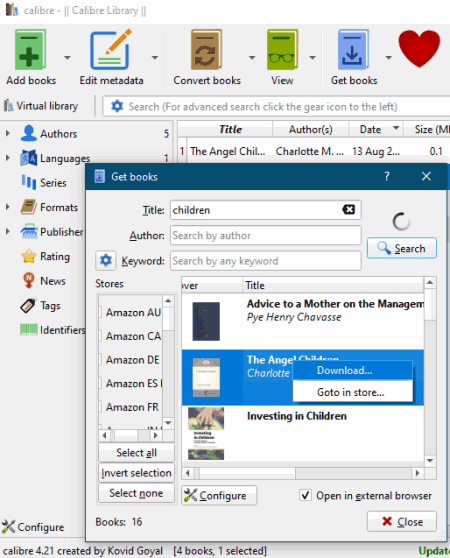
Task: Click the down arrow of the results scrollbar
Action: [x=430, y=460]
